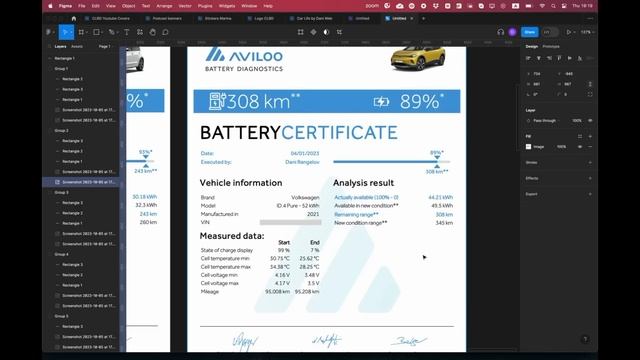Click the purple user avatar
640x360 pixels.
pyautogui.click(x=513, y=32)
